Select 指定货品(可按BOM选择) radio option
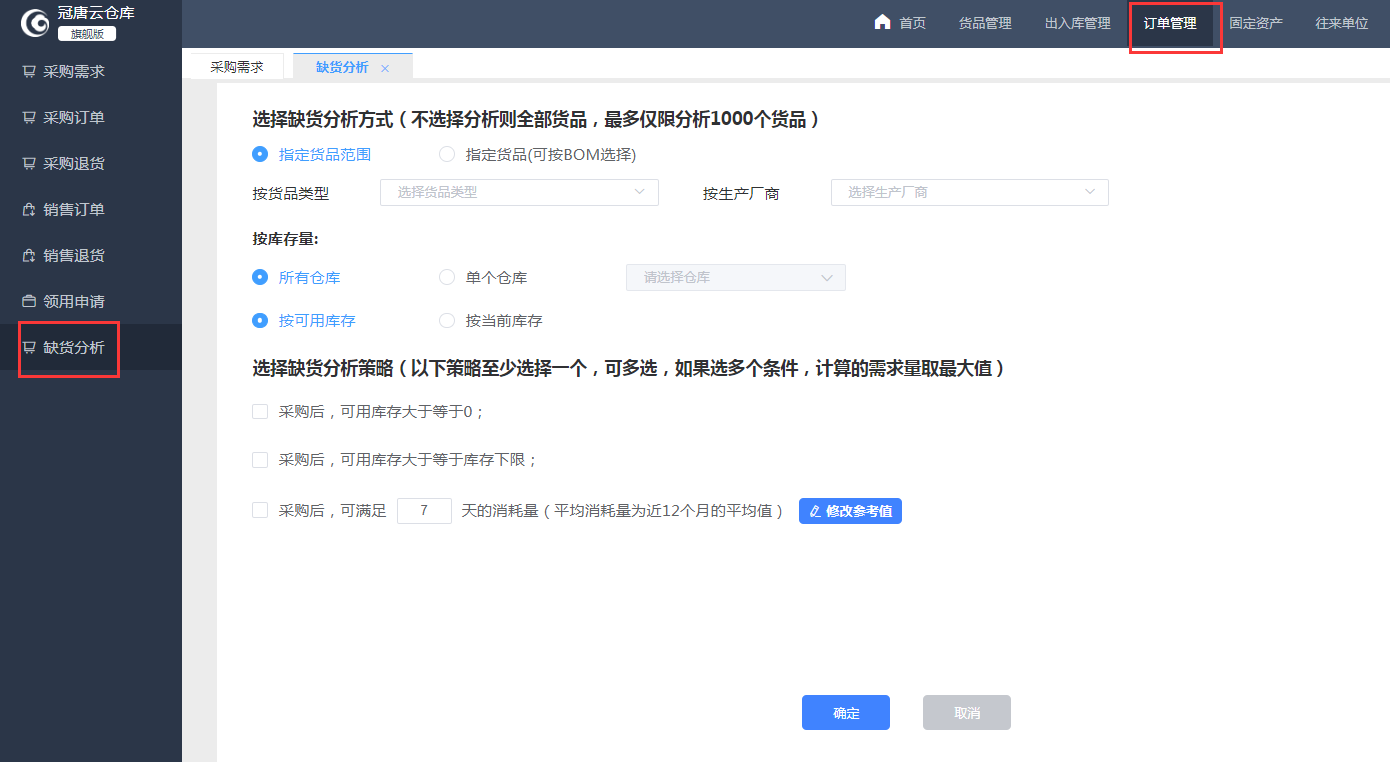 (x=447, y=154)
